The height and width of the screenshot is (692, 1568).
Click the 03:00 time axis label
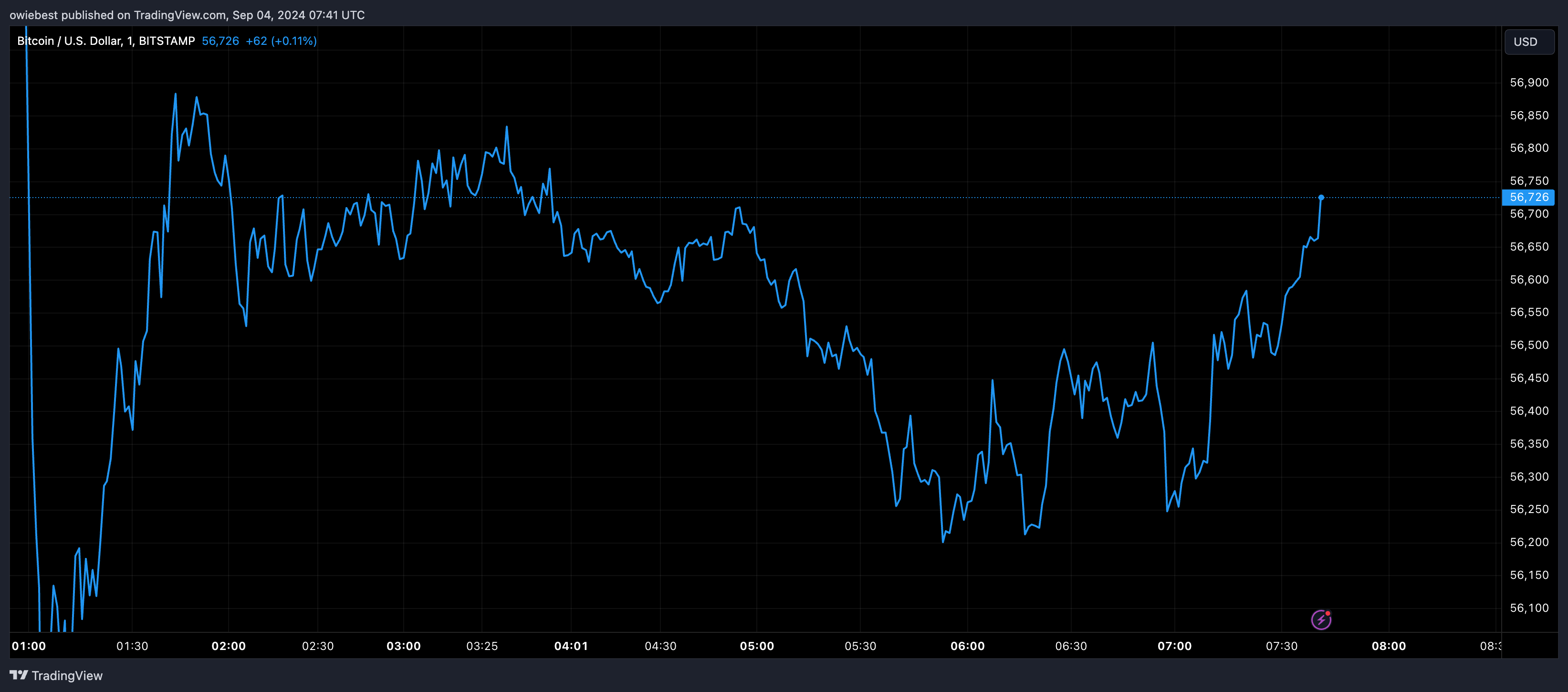tap(404, 646)
